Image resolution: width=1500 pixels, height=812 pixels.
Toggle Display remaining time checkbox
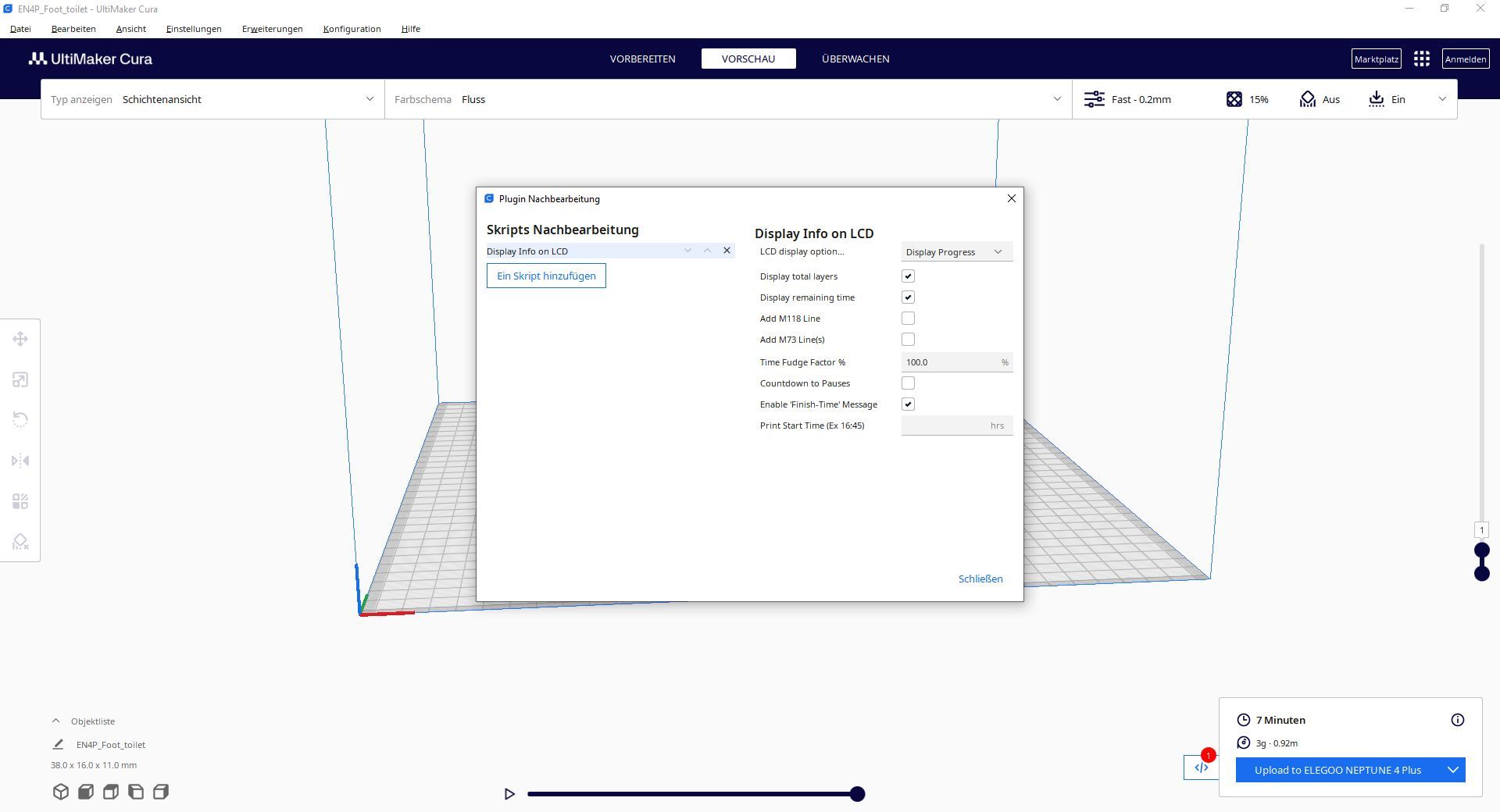click(x=908, y=297)
